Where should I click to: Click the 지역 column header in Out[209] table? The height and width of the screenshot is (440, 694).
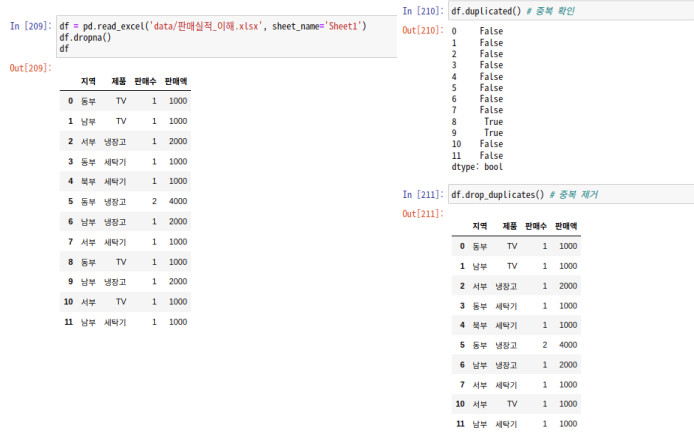click(88, 81)
